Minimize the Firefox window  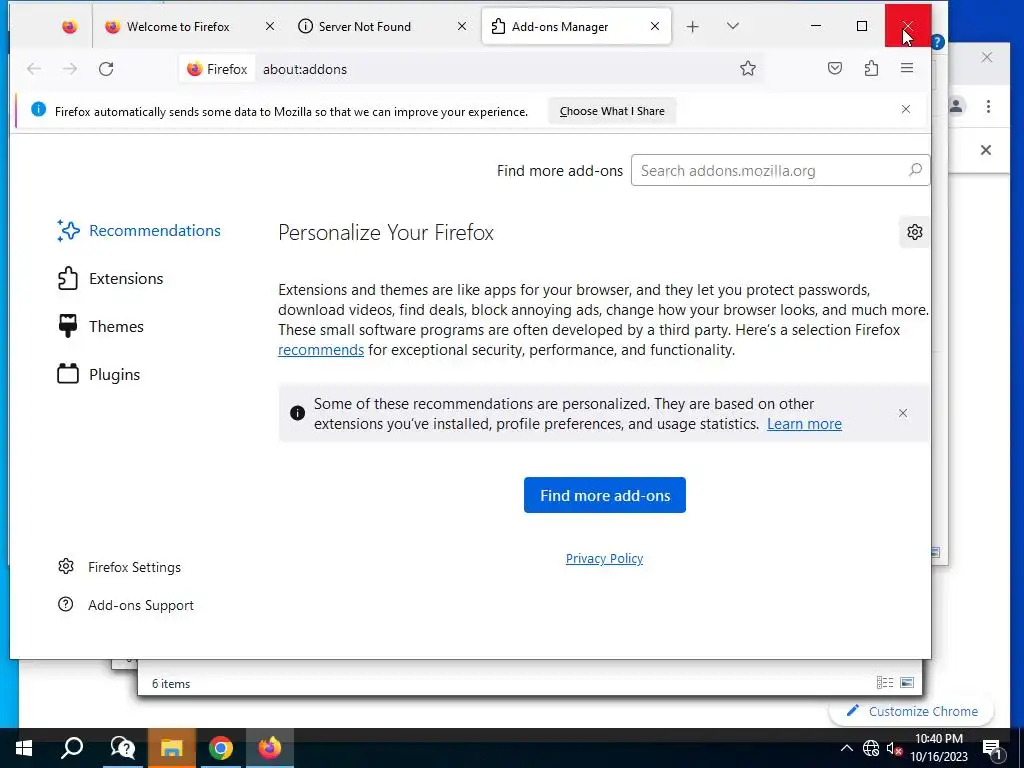coord(816,26)
